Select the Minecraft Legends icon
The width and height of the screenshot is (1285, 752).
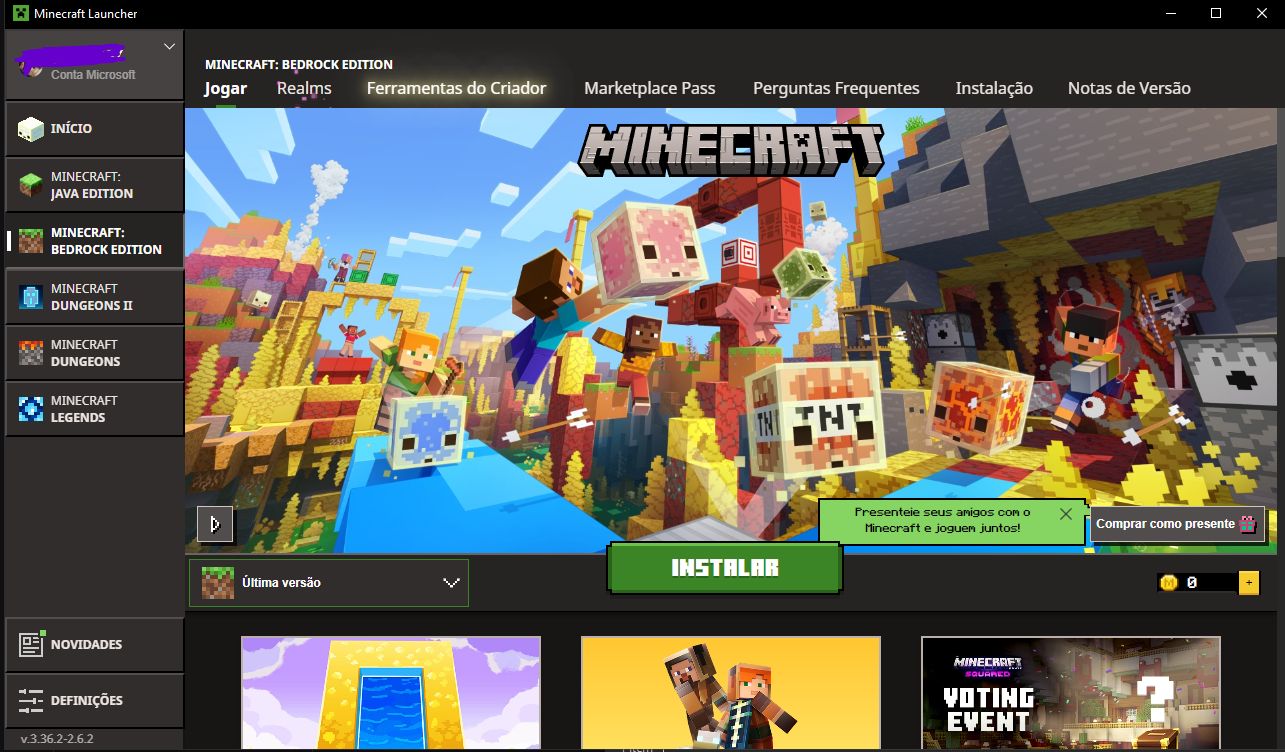pos(32,409)
